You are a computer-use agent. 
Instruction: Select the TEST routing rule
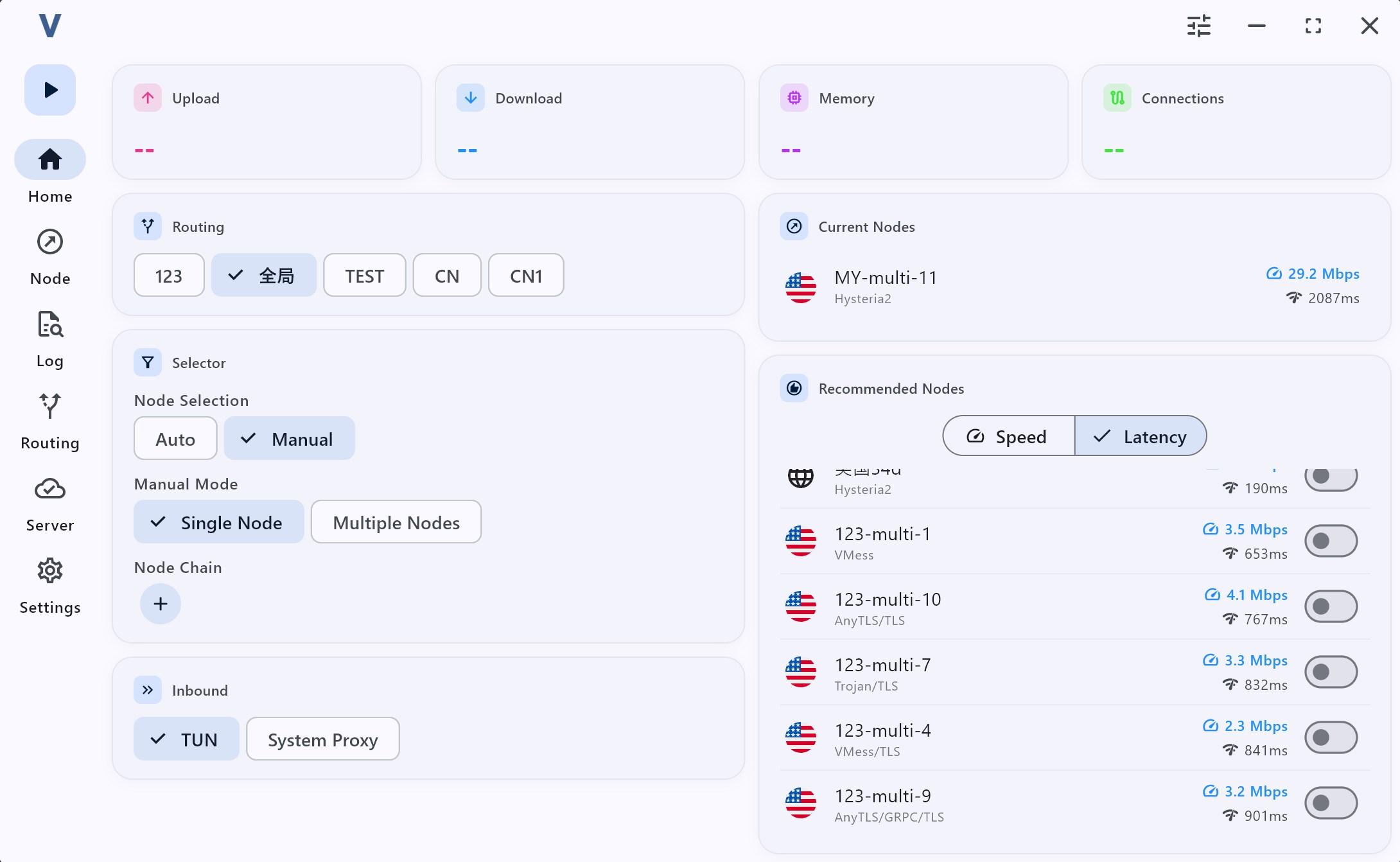(x=365, y=276)
